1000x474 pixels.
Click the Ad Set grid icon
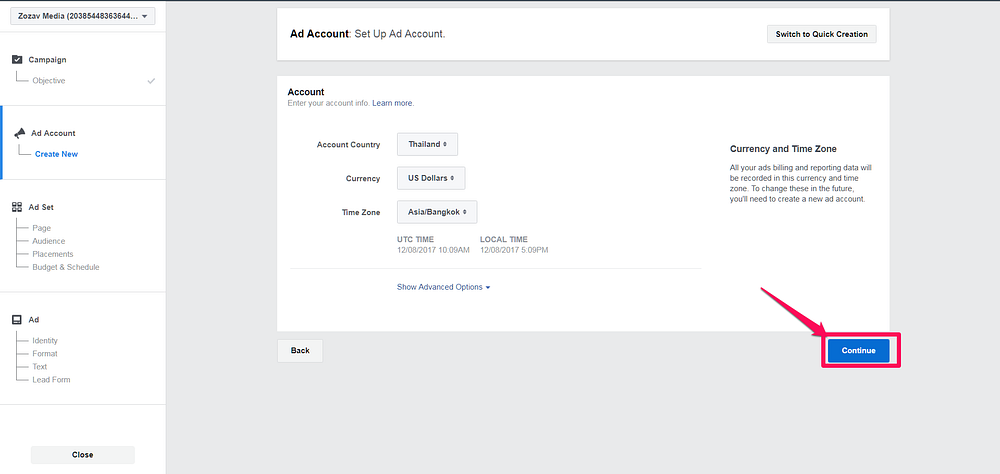click(x=17, y=207)
